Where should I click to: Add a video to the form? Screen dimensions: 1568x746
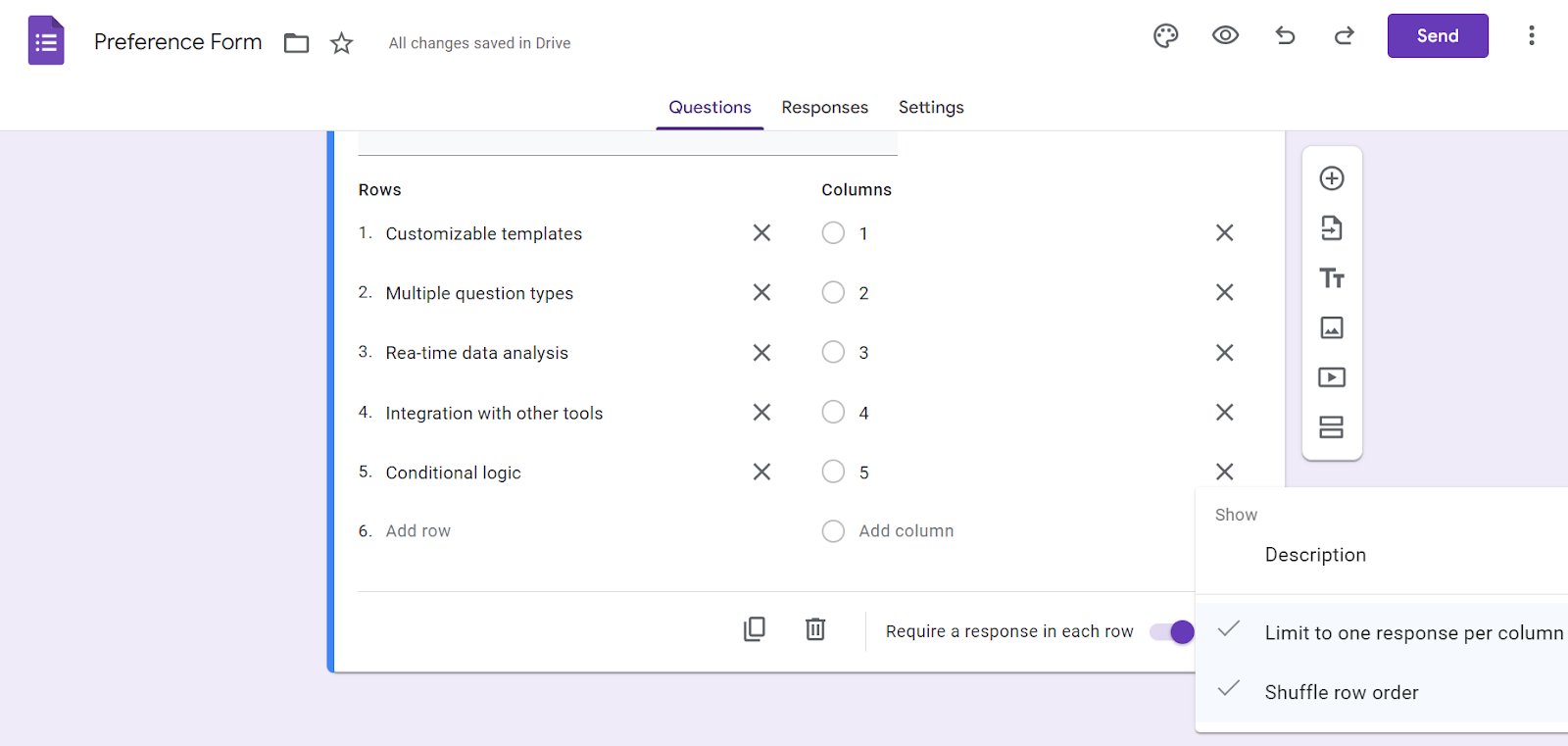[1331, 377]
